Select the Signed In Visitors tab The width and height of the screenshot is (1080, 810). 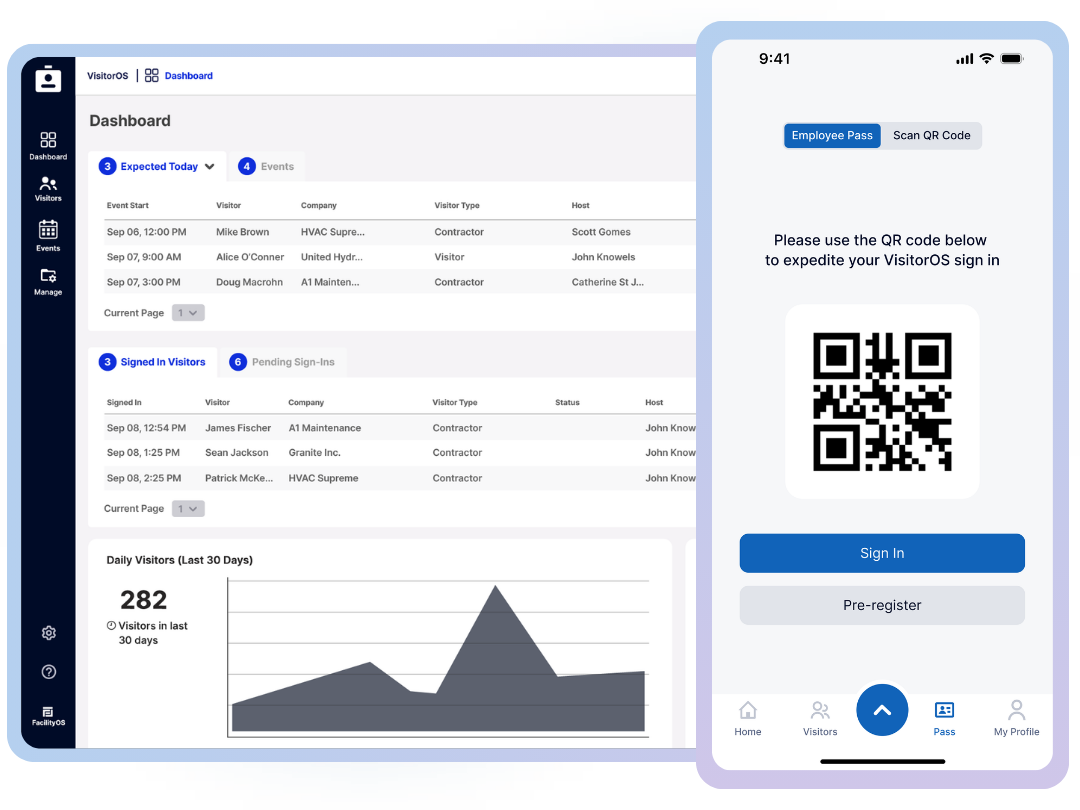click(x=152, y=362)
